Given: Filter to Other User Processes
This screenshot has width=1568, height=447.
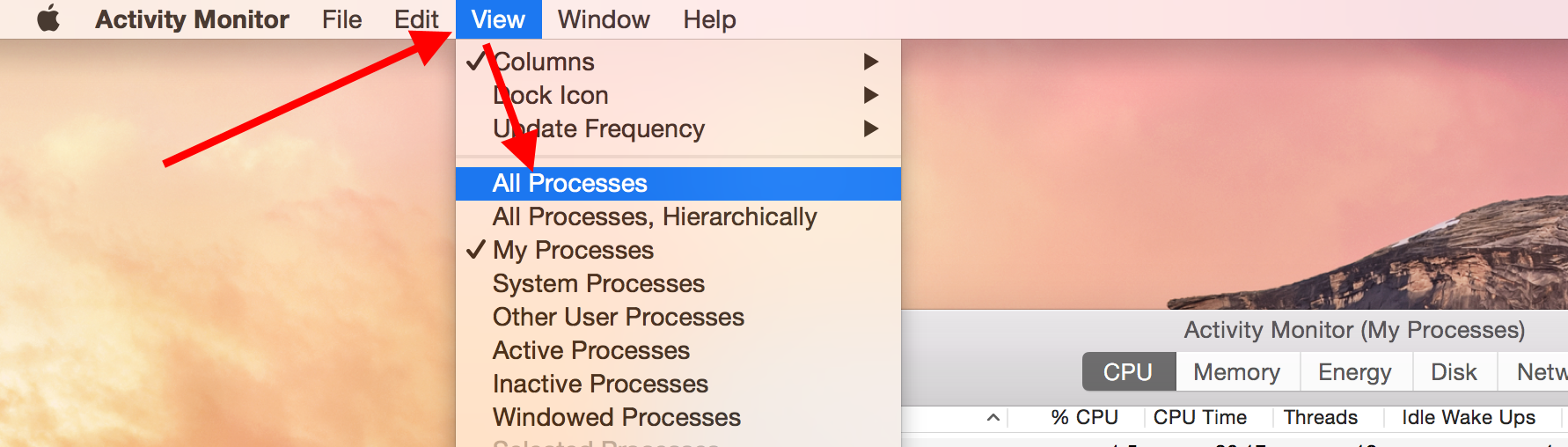Looking at the screenshot, I should click(618, 317).
